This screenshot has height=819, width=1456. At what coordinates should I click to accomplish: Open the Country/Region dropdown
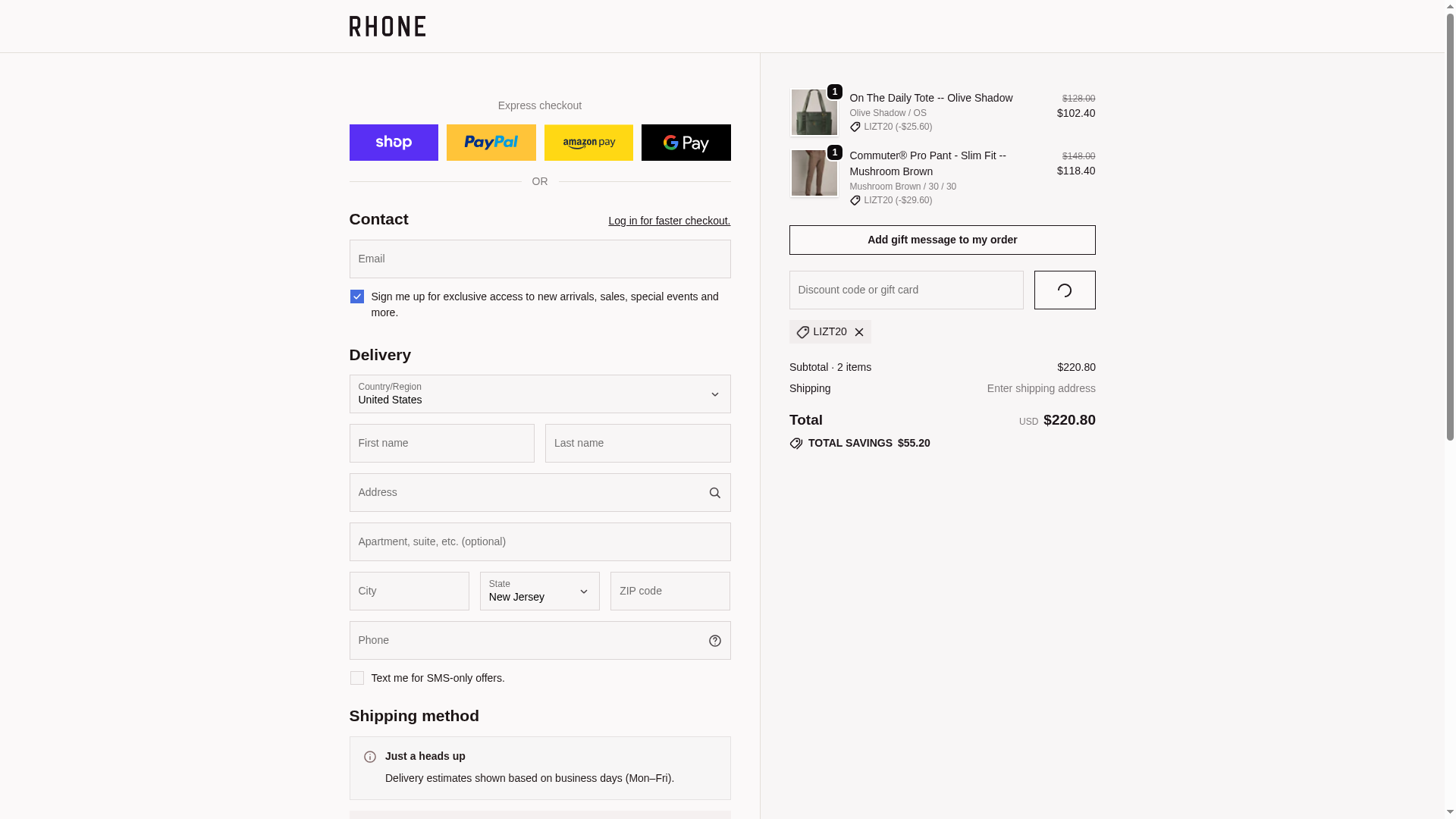coord(539,394)
